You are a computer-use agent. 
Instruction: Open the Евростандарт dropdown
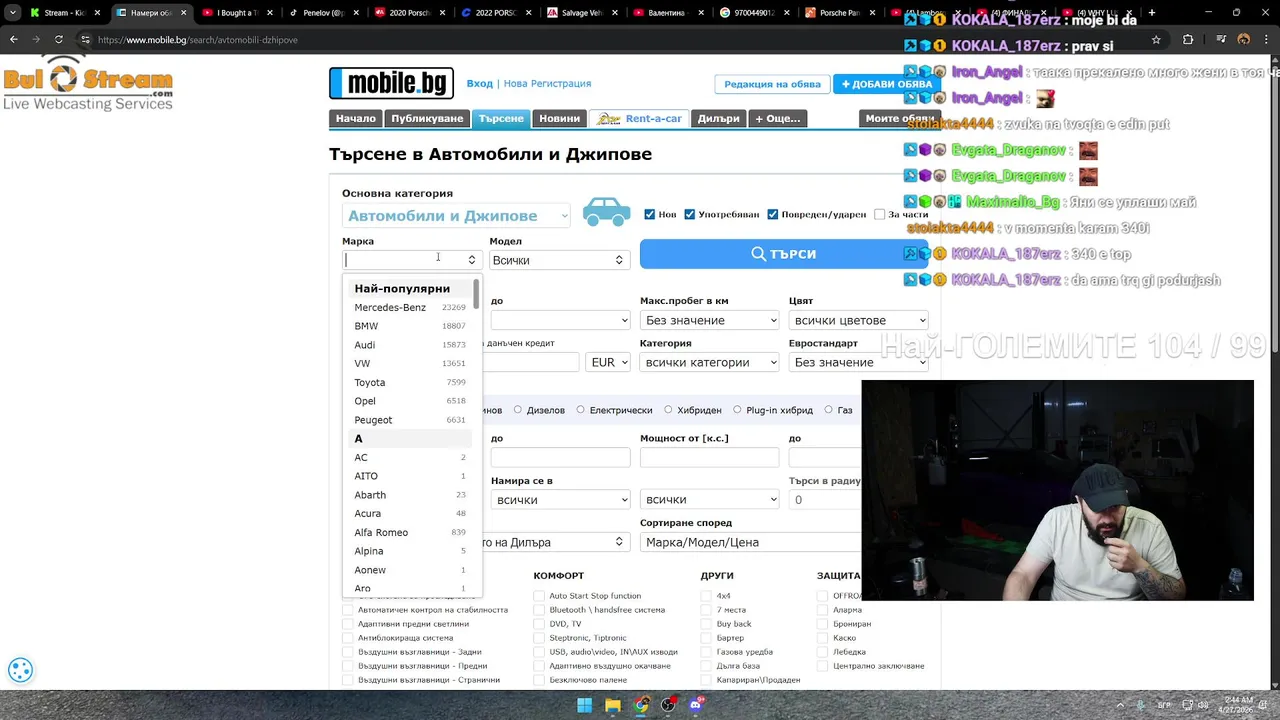(x=858, y=362)
